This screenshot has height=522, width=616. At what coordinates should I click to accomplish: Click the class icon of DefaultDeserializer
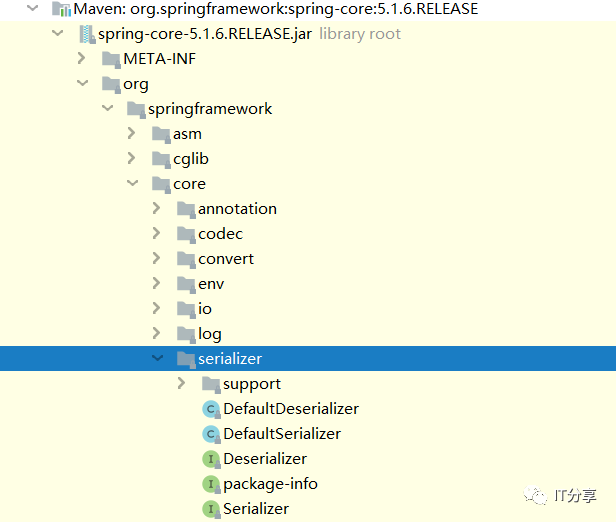tap(211, 409)
